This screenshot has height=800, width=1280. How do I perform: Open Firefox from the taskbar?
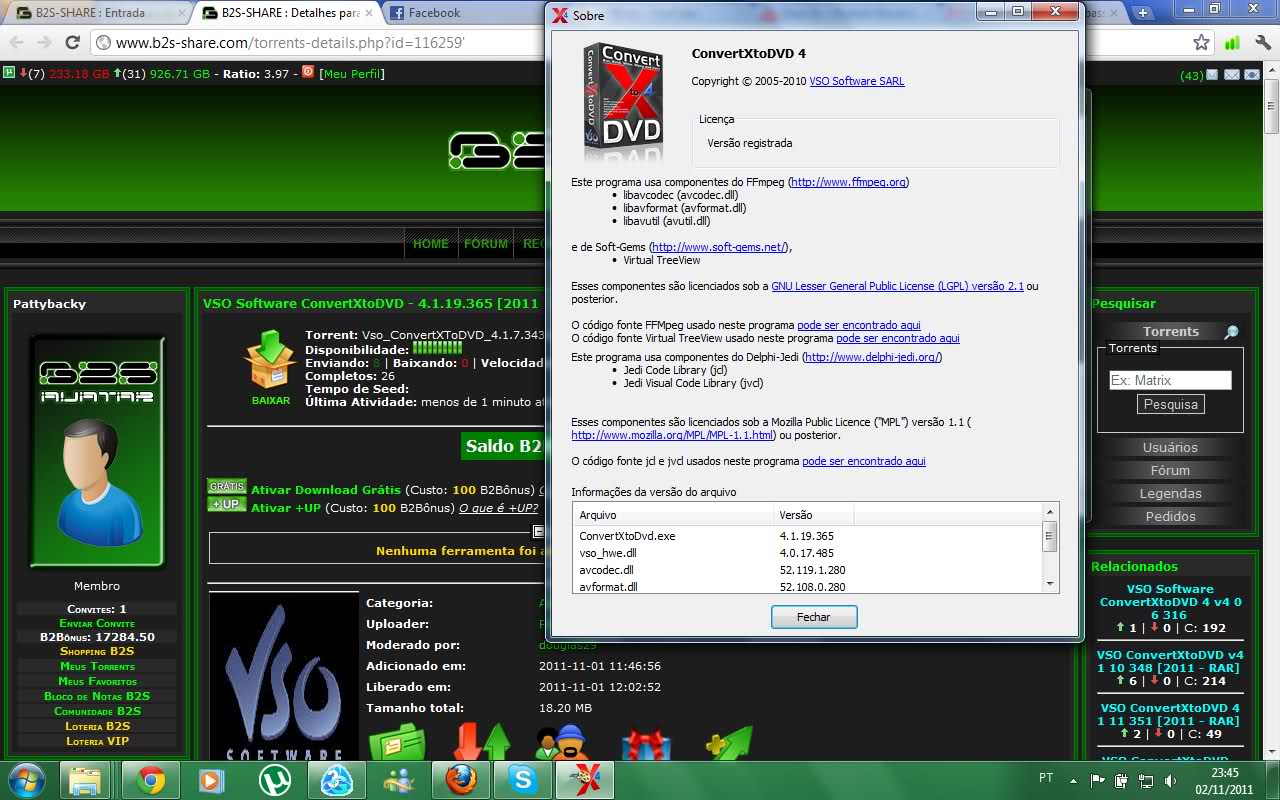tap(461, 780)
